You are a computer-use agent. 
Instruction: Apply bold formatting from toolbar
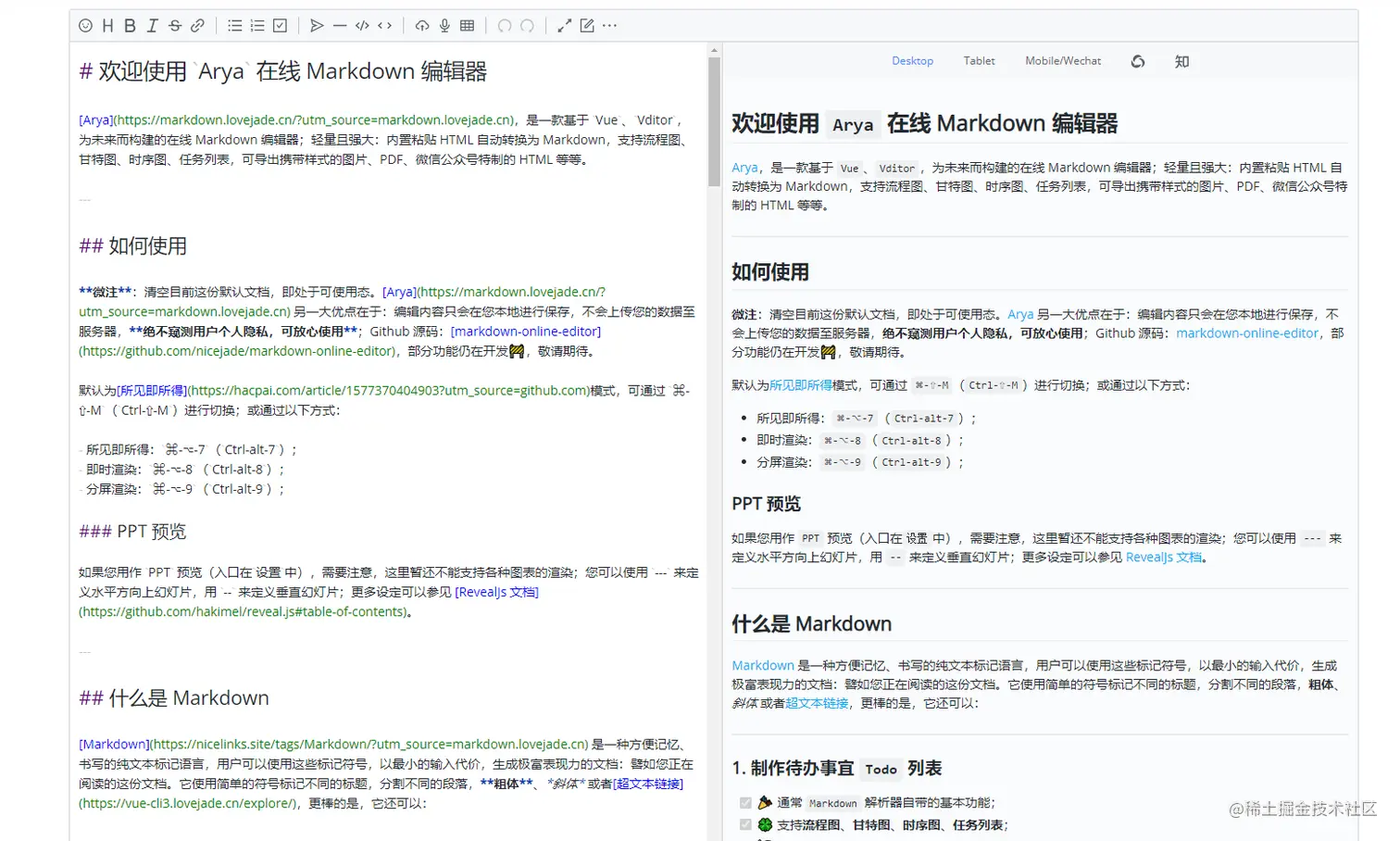tap(130, 26)
